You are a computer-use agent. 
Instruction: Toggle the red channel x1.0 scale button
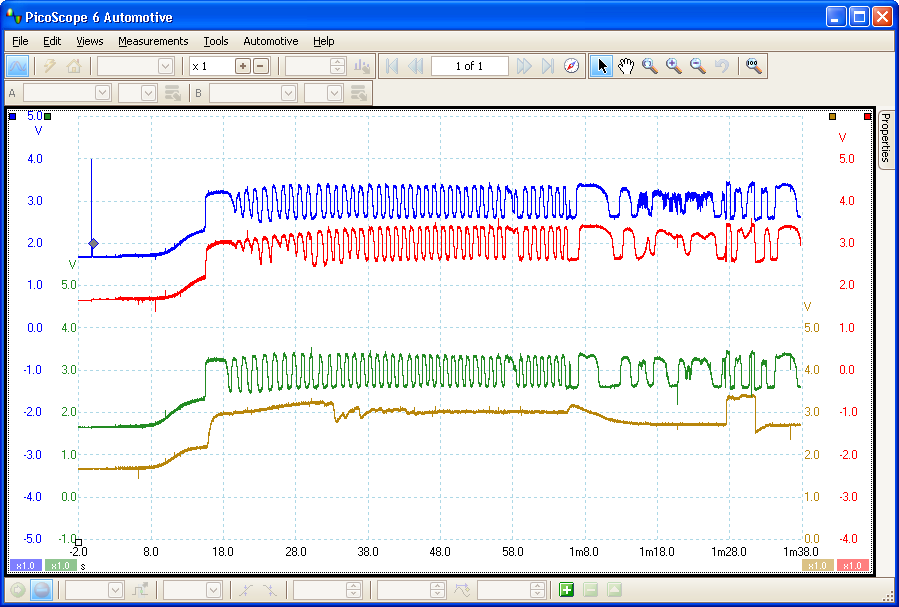pyautogui.click(x=853, y=565)
